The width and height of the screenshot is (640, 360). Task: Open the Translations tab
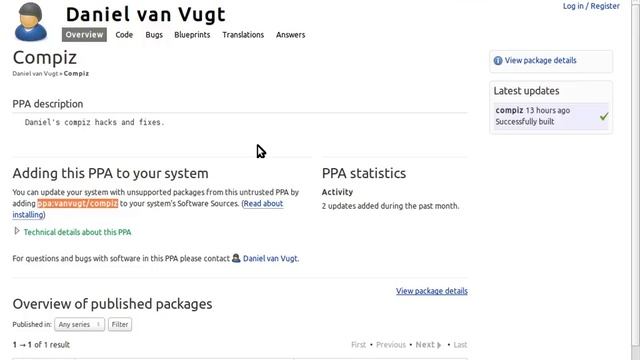(243, 35)
